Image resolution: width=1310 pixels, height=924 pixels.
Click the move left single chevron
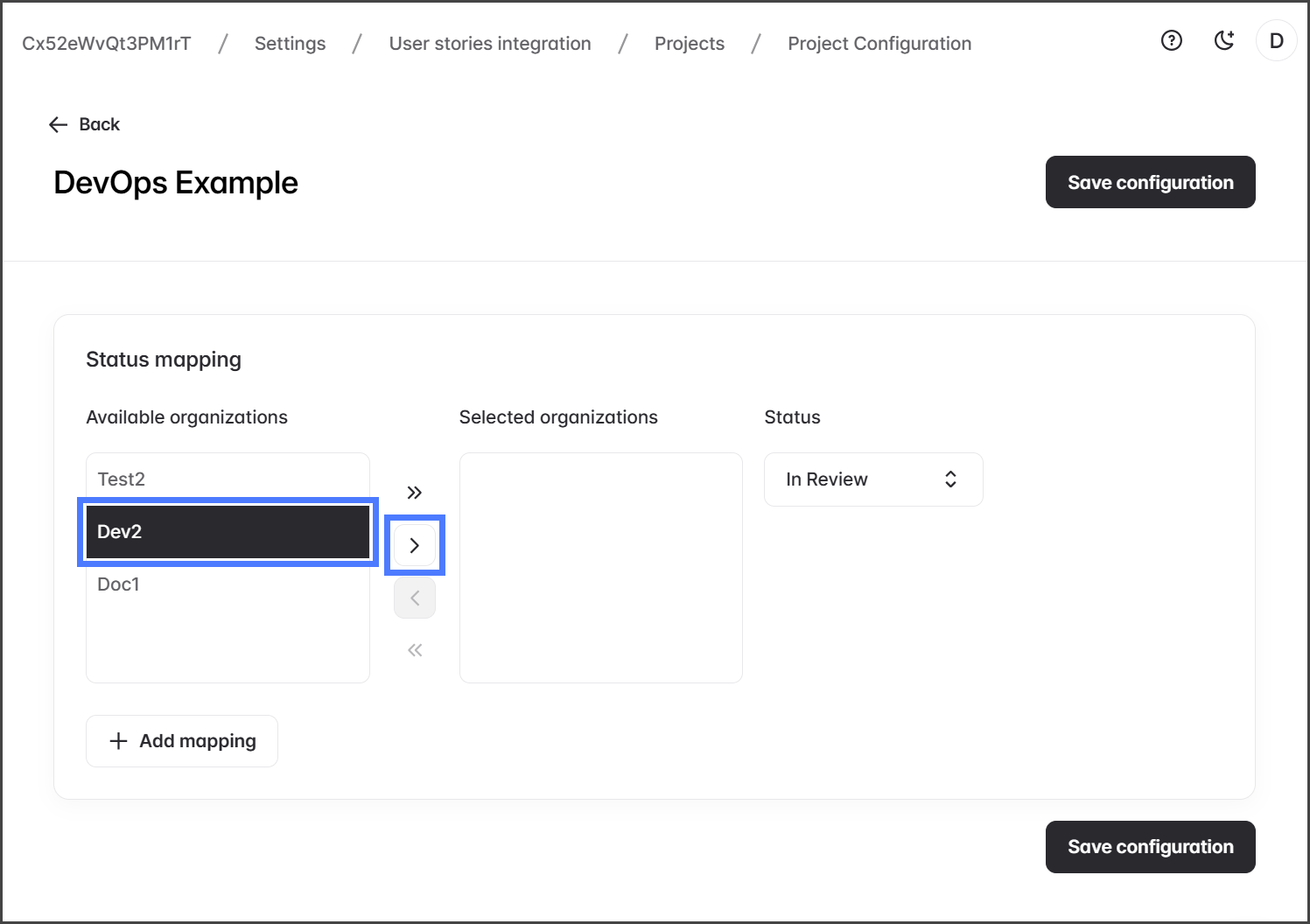coord(415,598)
